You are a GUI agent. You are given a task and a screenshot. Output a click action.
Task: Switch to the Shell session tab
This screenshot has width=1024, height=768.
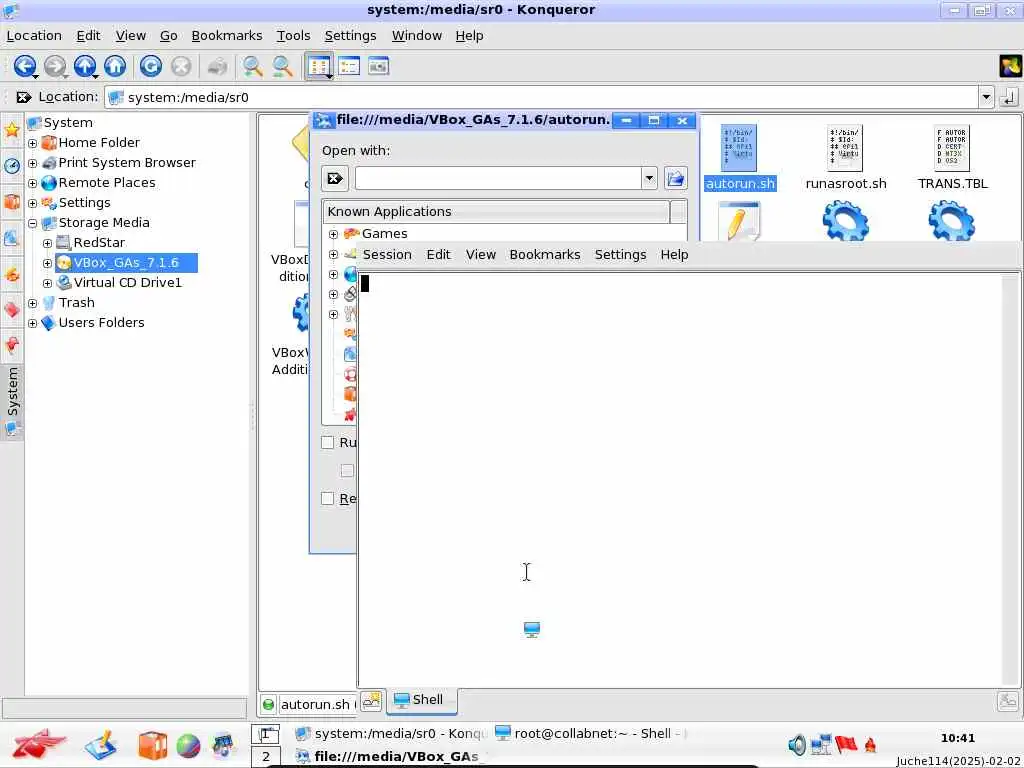(421, 700)
